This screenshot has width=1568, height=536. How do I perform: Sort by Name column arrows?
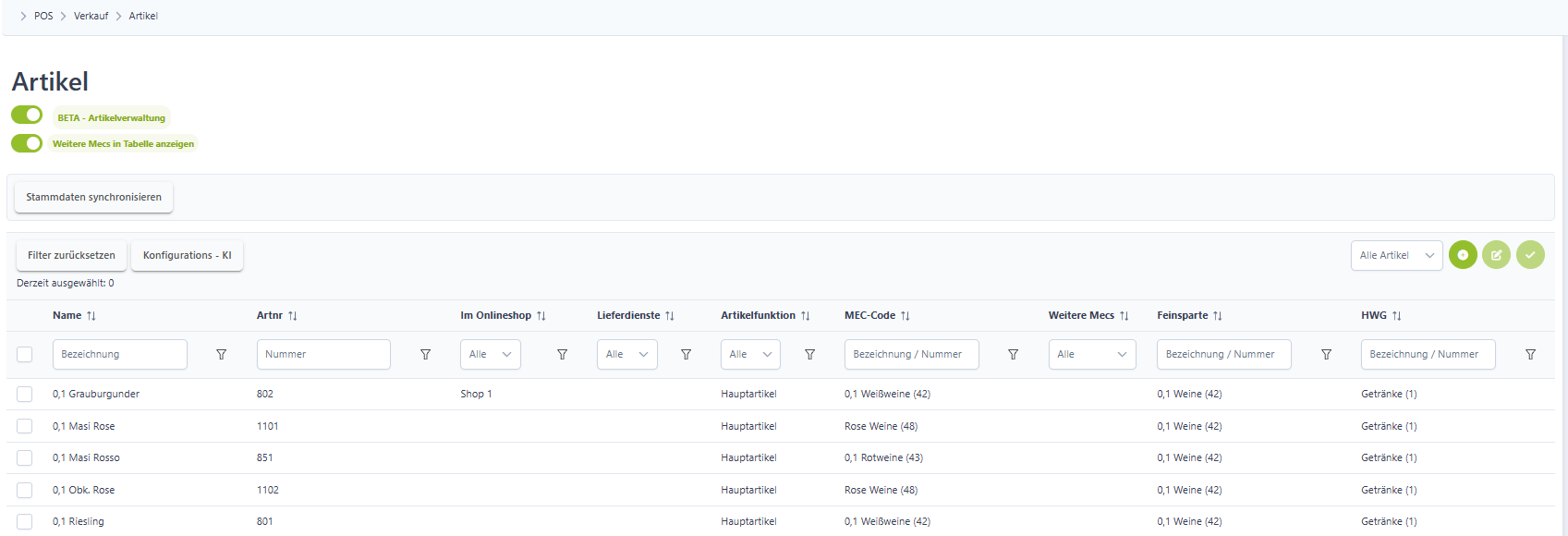(91, 316)
